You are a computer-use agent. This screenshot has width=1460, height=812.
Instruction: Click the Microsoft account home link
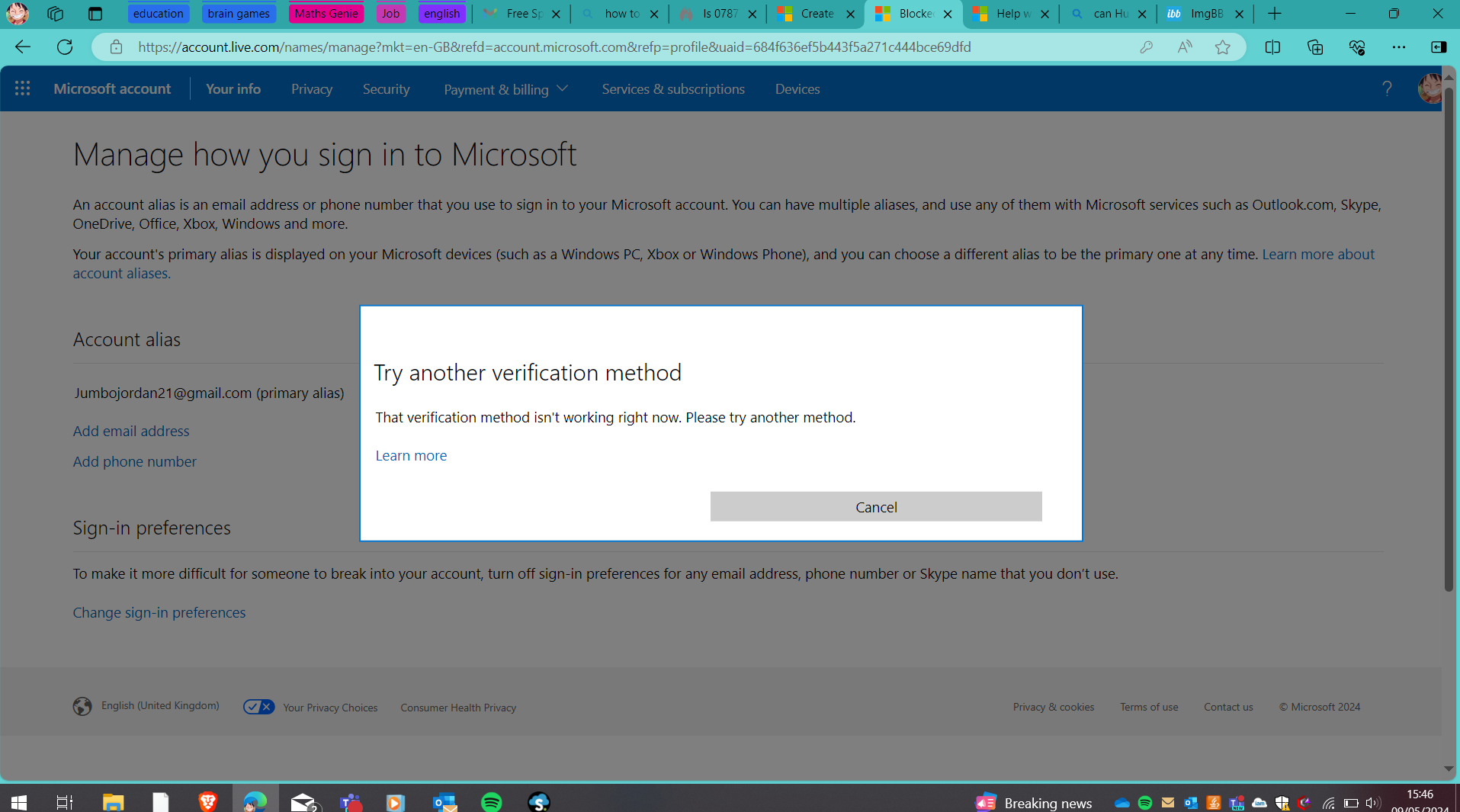(112, 88)
